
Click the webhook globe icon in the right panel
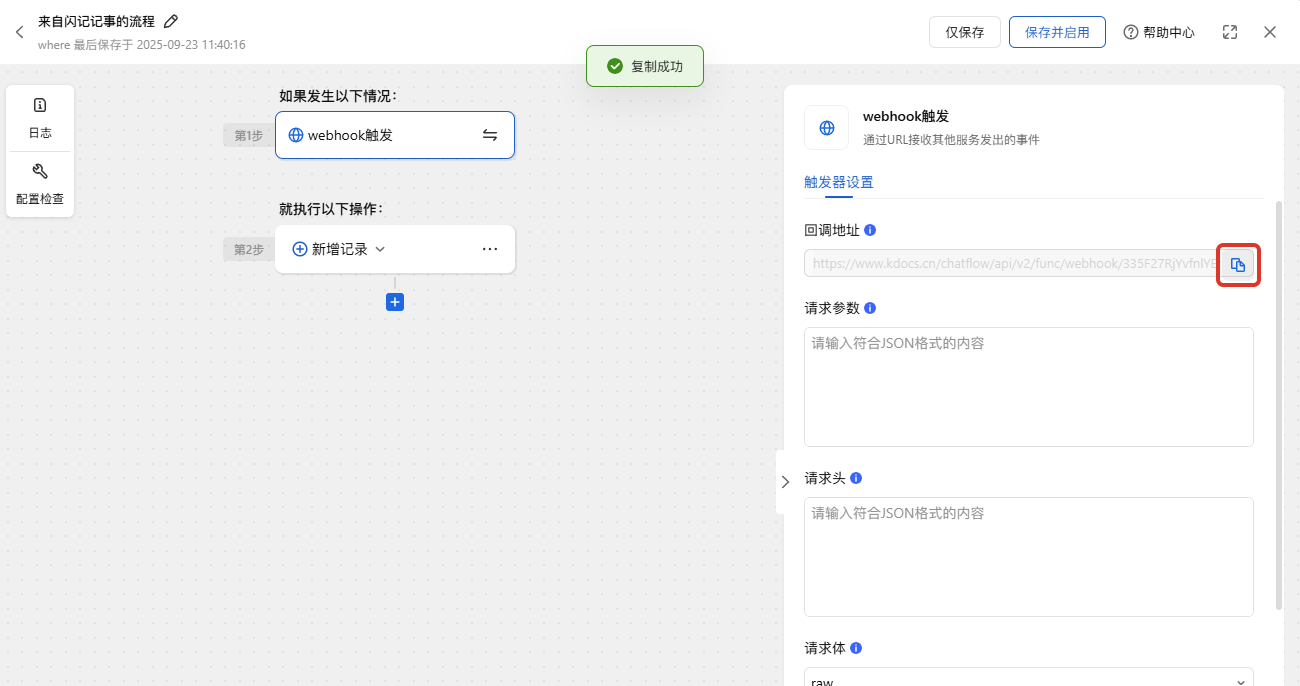coord(826,128)
